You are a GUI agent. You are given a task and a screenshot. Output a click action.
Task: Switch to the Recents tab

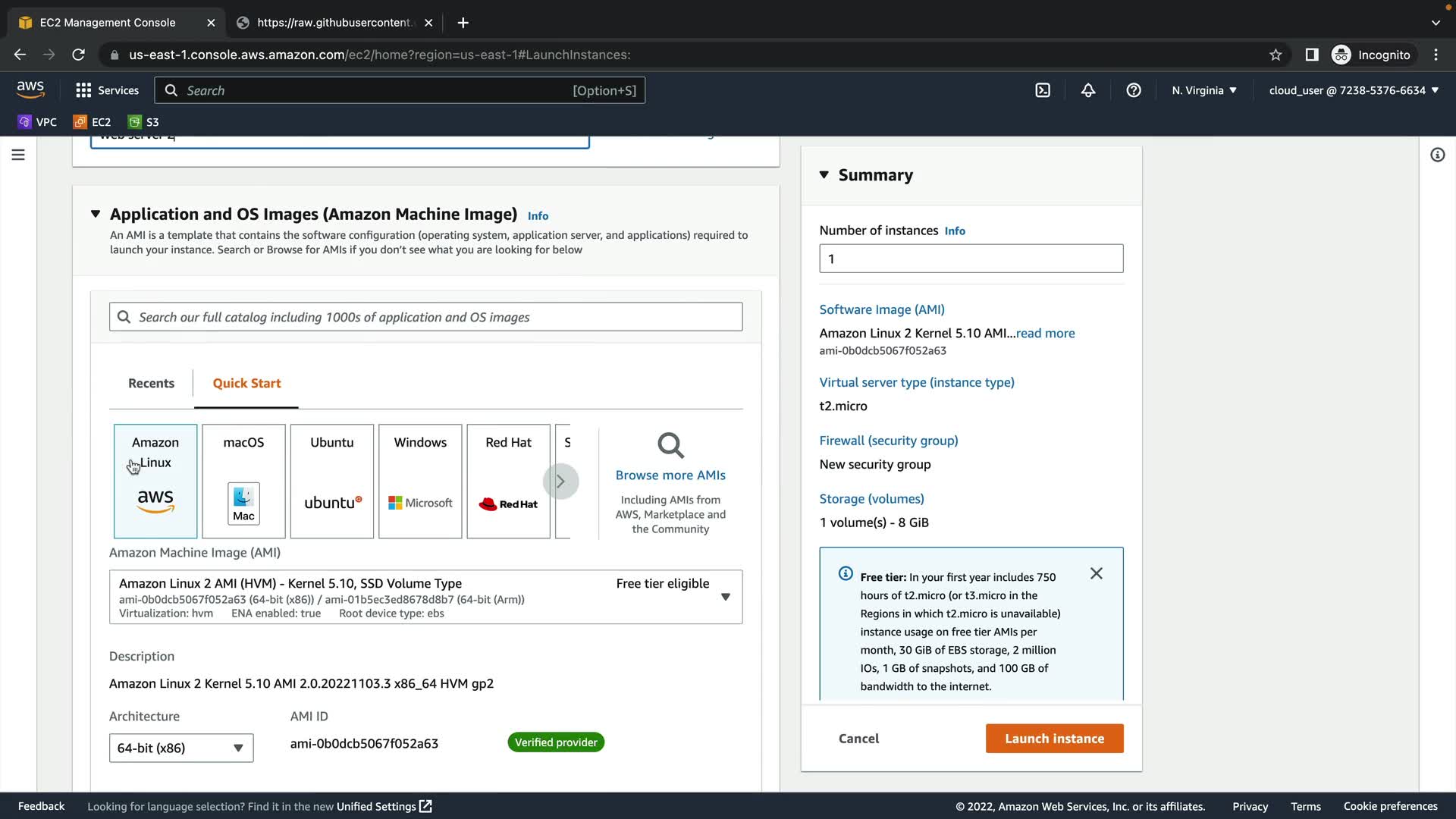(x=151, y=383)
